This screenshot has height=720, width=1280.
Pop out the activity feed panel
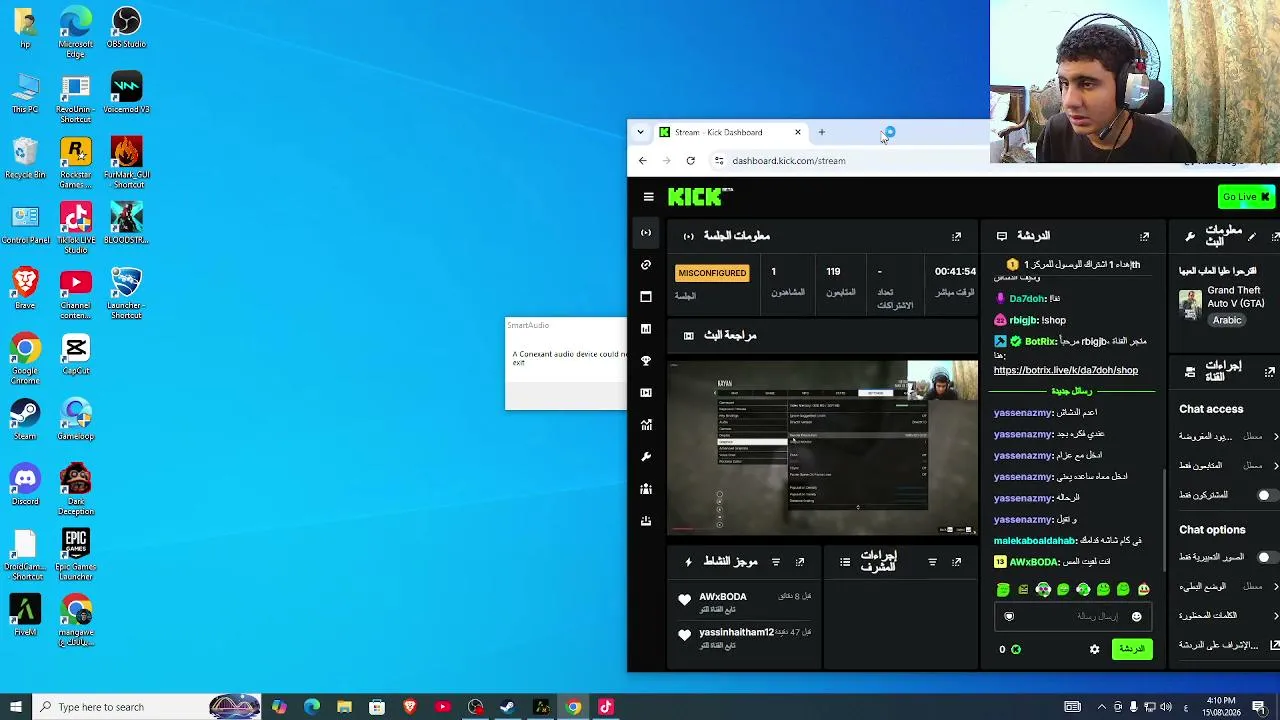[799, 562]
